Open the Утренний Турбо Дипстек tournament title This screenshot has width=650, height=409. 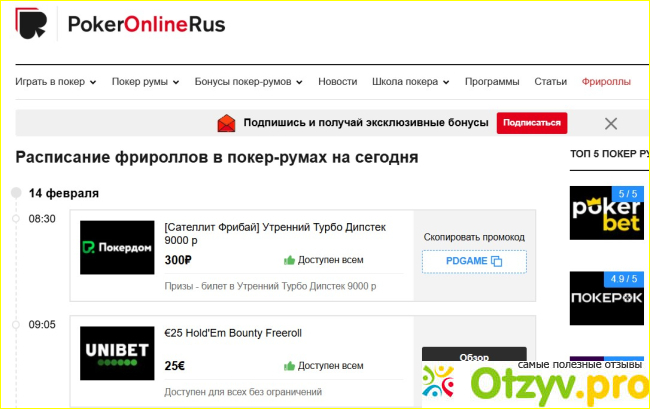tap(275, 234)
